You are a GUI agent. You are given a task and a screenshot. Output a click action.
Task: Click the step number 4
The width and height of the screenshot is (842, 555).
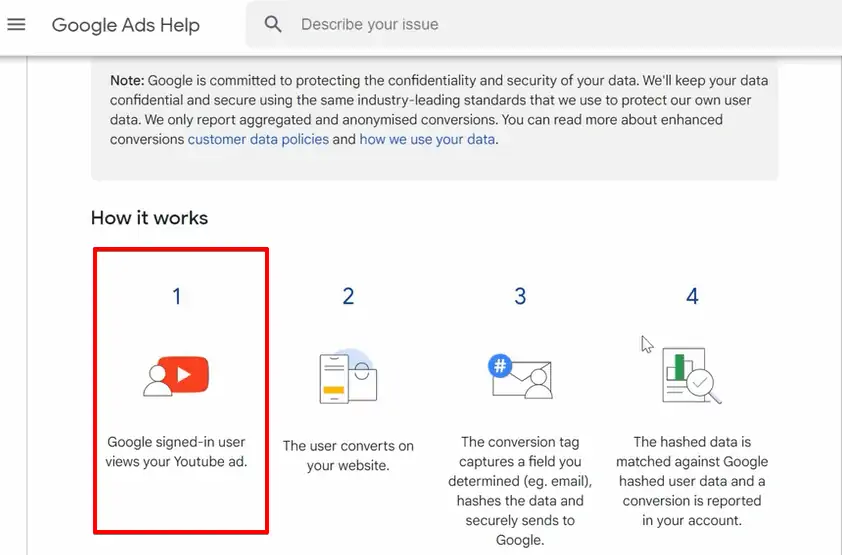click(x=692, y=296)
